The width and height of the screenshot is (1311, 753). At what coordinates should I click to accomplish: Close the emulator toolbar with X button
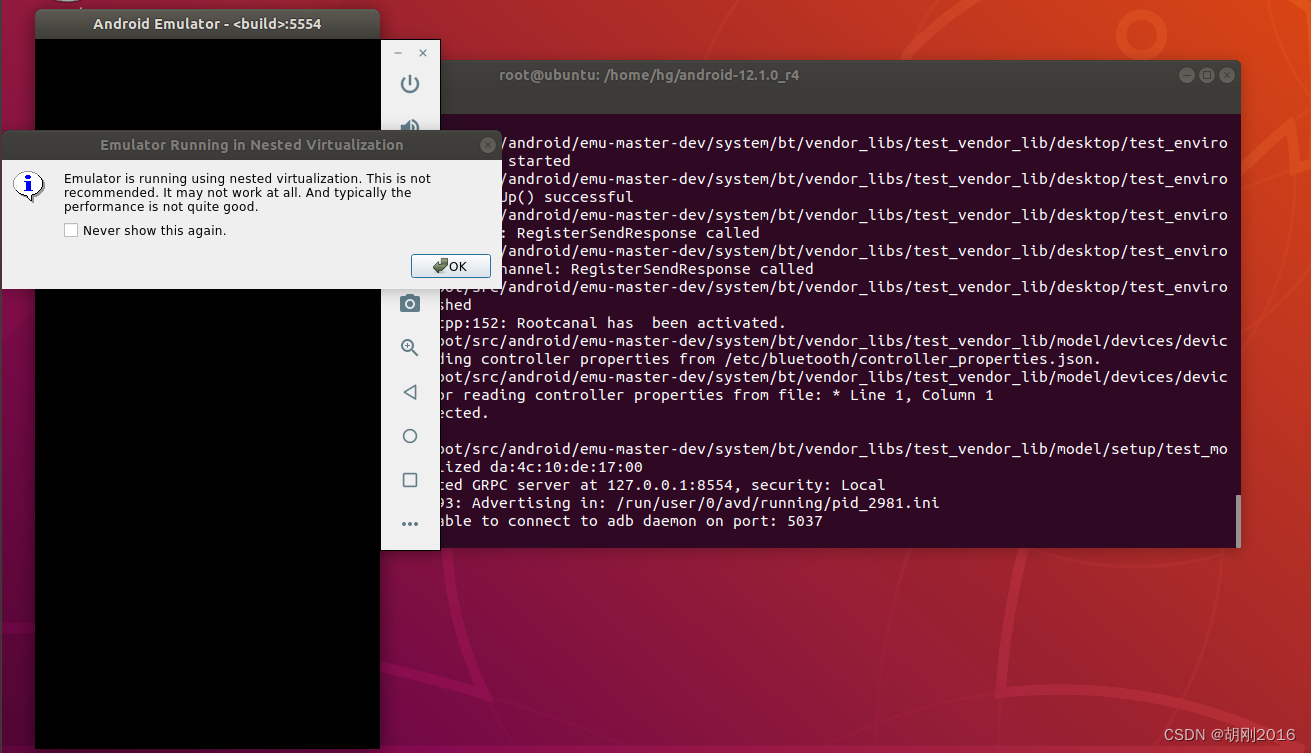[423, 53]
